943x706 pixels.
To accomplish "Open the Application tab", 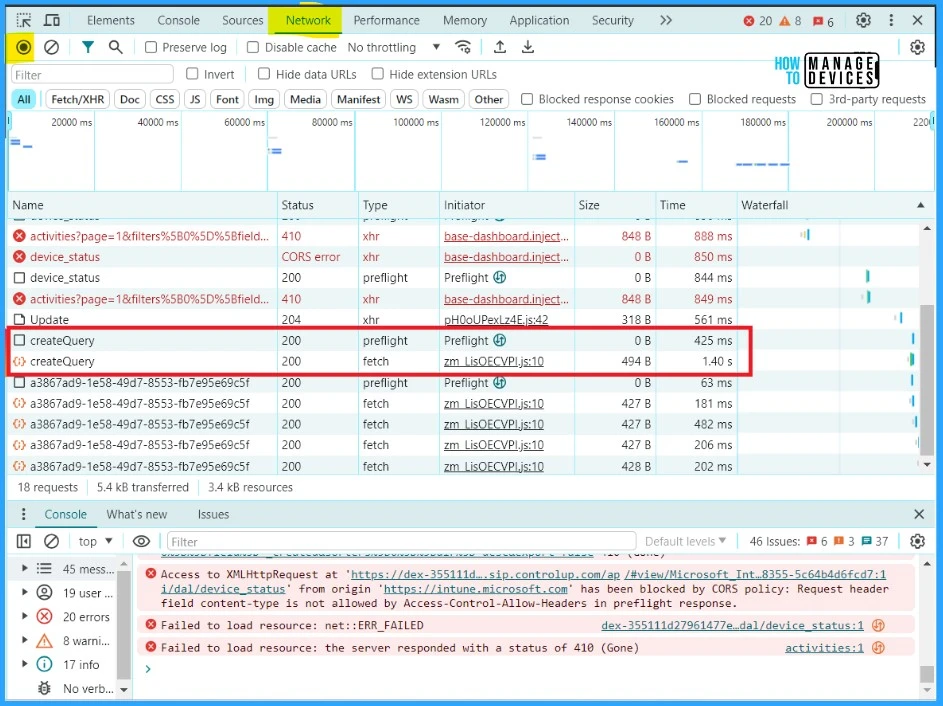I will (x=539, y=20).
